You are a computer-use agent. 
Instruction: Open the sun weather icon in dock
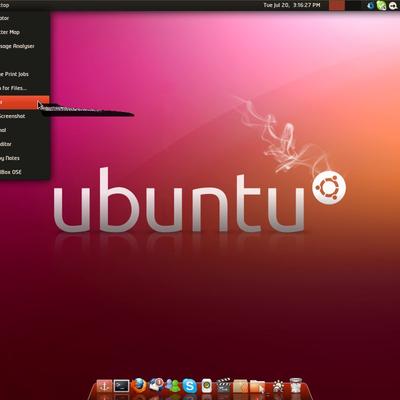tap(278, 386)
